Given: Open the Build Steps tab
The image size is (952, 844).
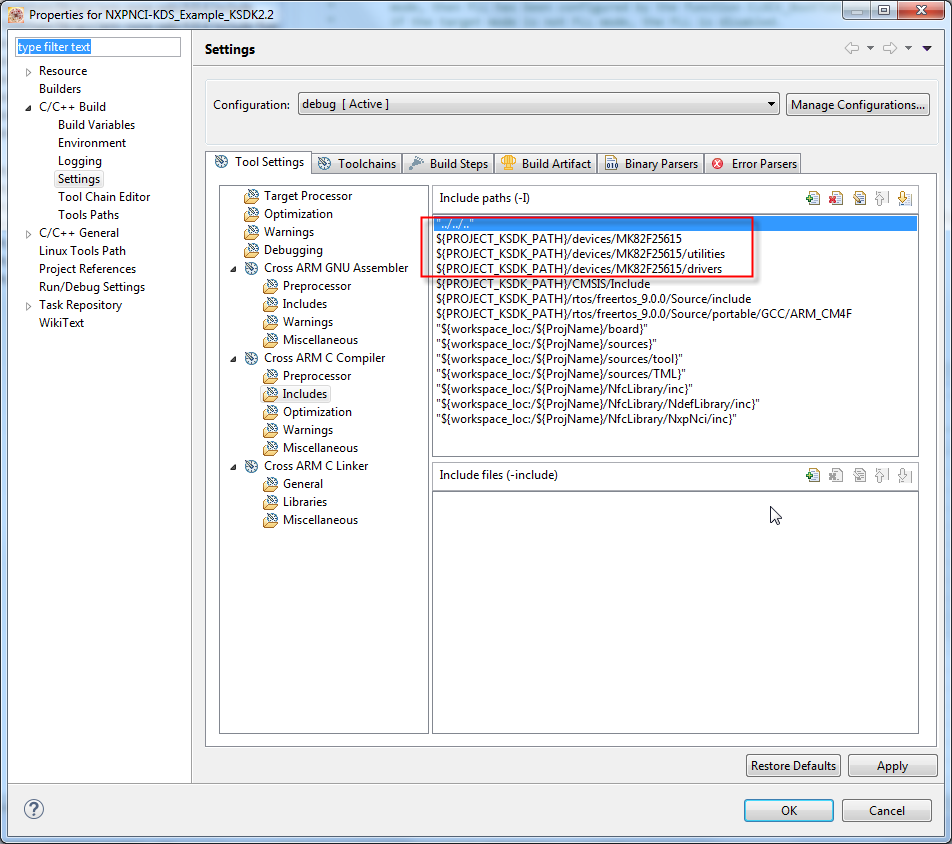Looking at the screenshot, I should pos(449,163).
